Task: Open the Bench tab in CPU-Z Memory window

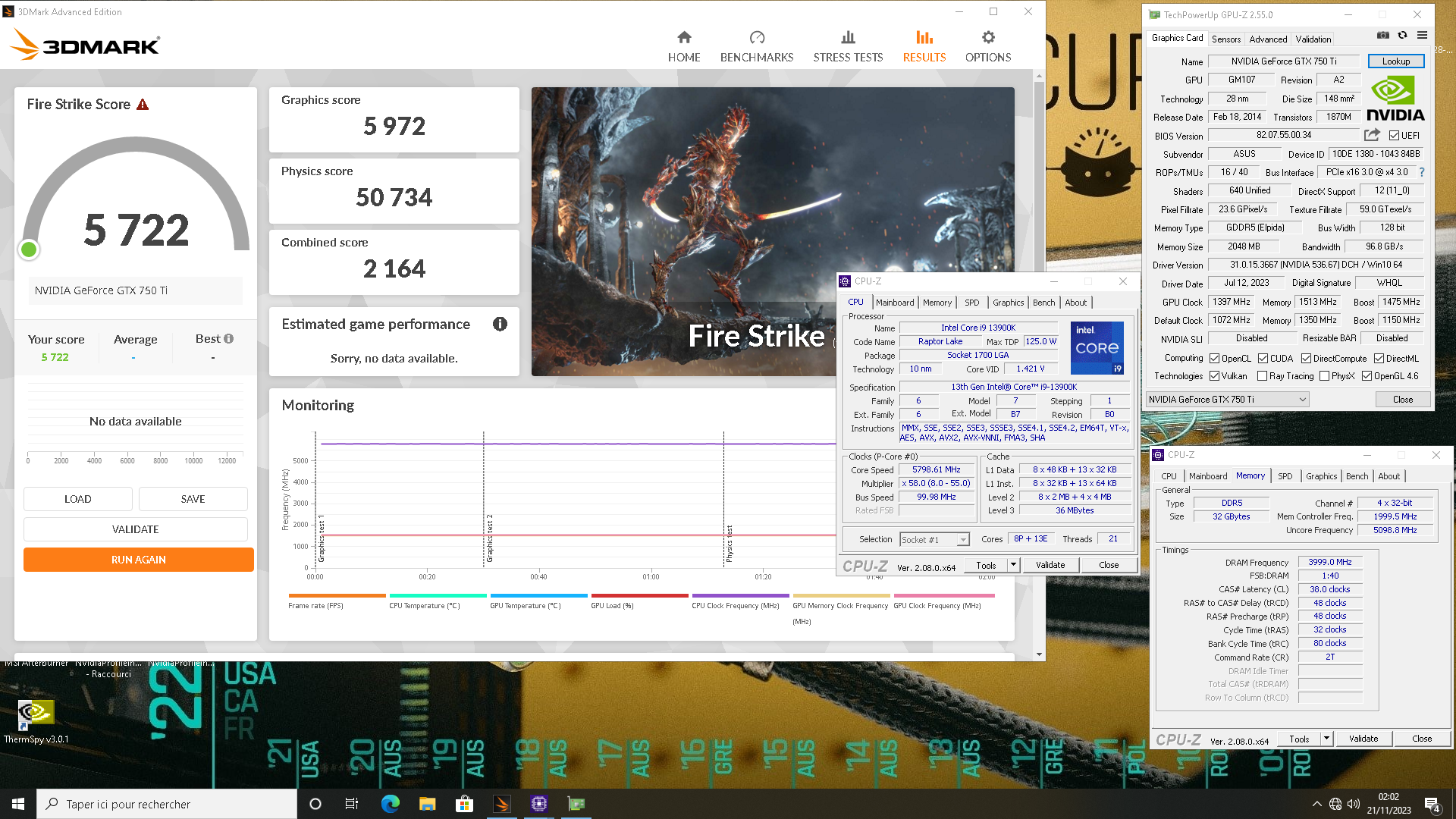Action: point(1357,476)
